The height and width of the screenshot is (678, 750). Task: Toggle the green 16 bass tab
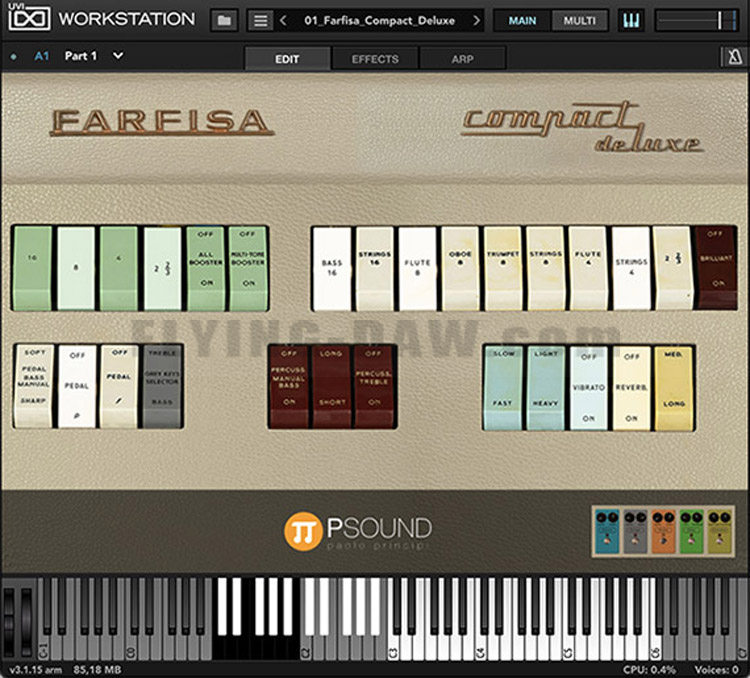(x=33, y=268)
